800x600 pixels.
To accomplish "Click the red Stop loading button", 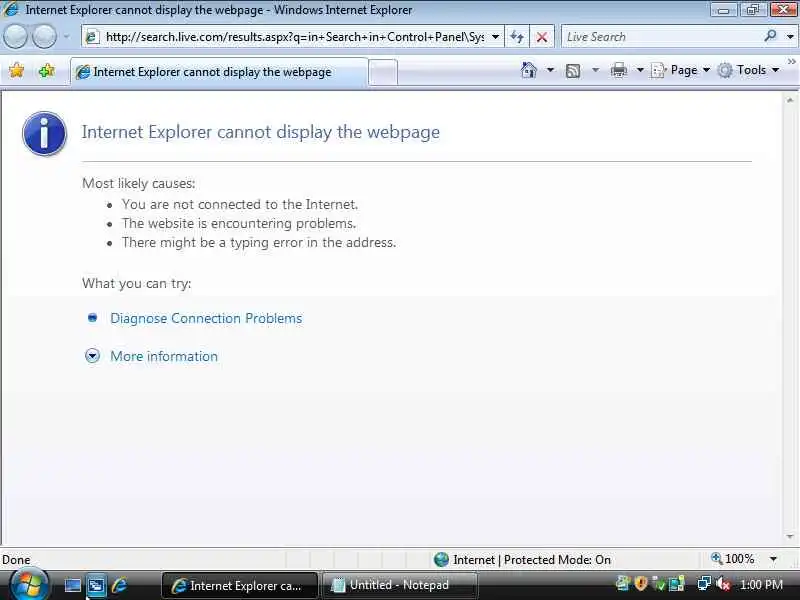I will point(542,37).
